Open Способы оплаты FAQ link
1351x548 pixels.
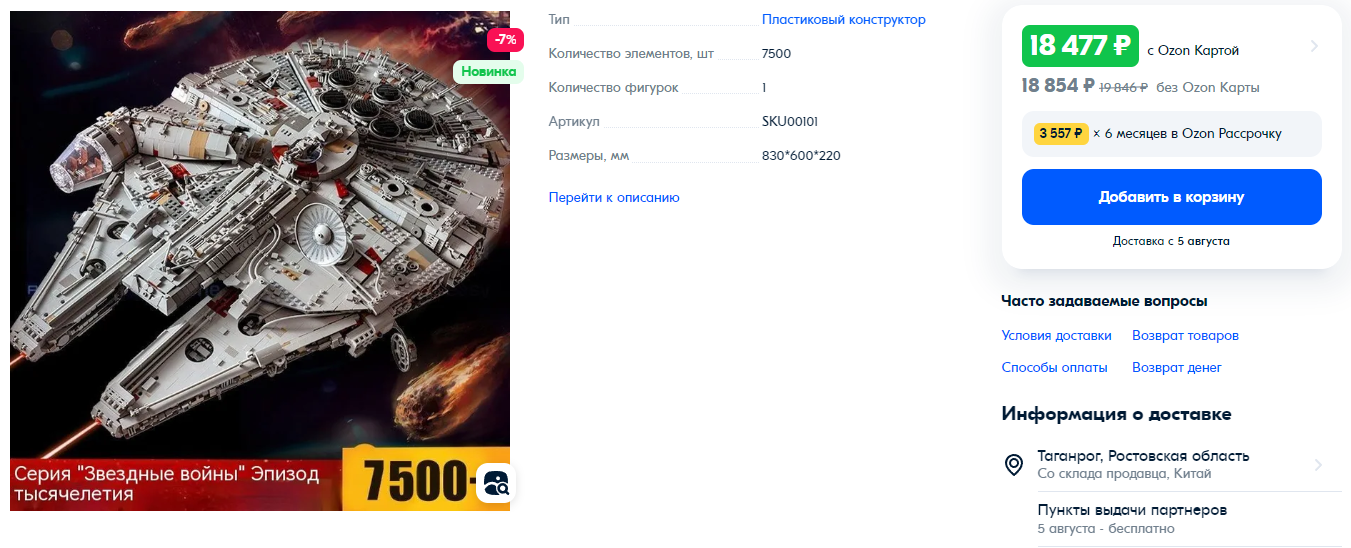(x=1054, y=367)
